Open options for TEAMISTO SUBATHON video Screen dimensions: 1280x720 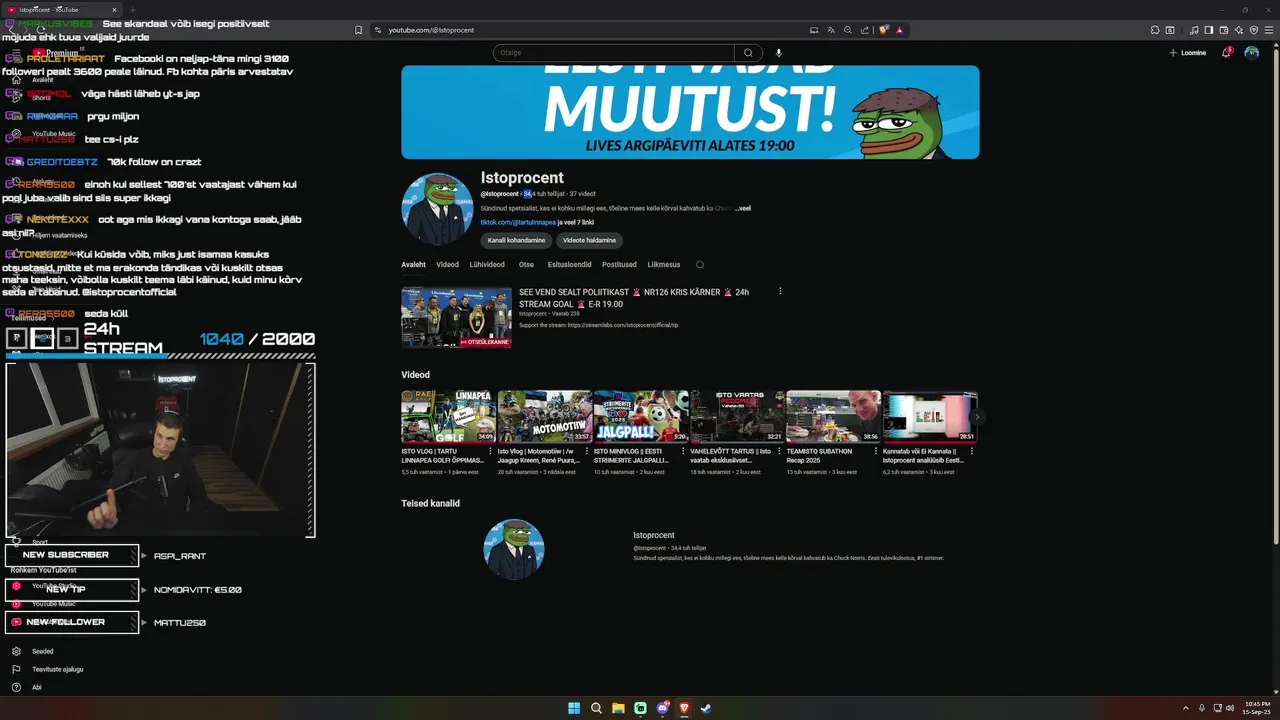click(x=875, y=451)
